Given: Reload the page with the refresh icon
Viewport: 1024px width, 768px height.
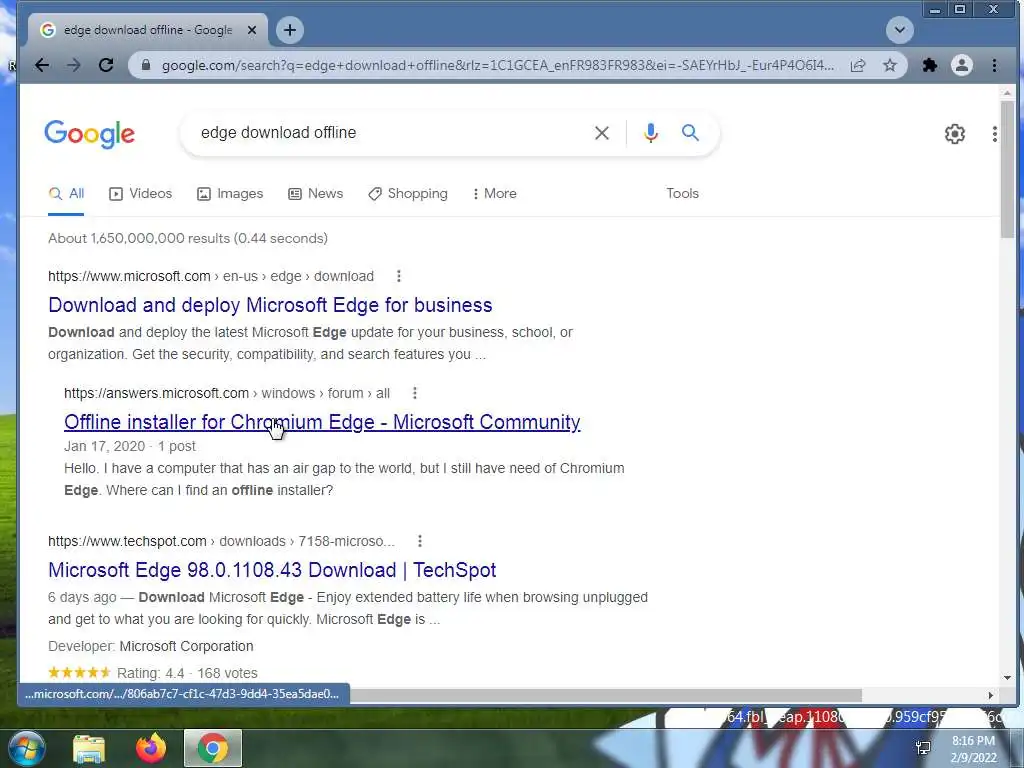Looking at the screenshot, I should [106, 65].
